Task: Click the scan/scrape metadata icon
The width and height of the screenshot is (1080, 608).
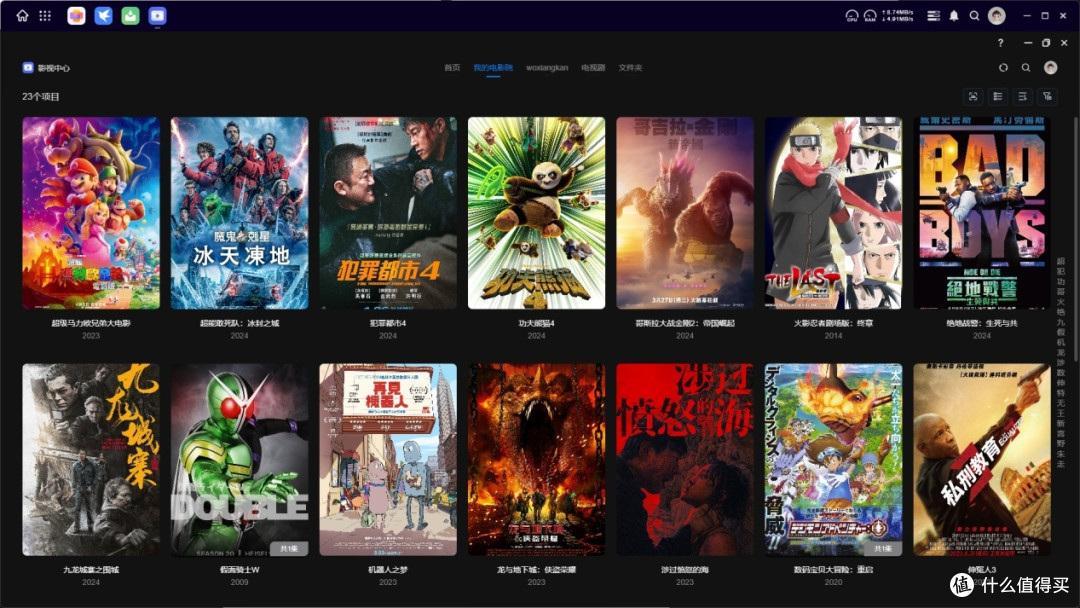Action: (x=973, y=96)
